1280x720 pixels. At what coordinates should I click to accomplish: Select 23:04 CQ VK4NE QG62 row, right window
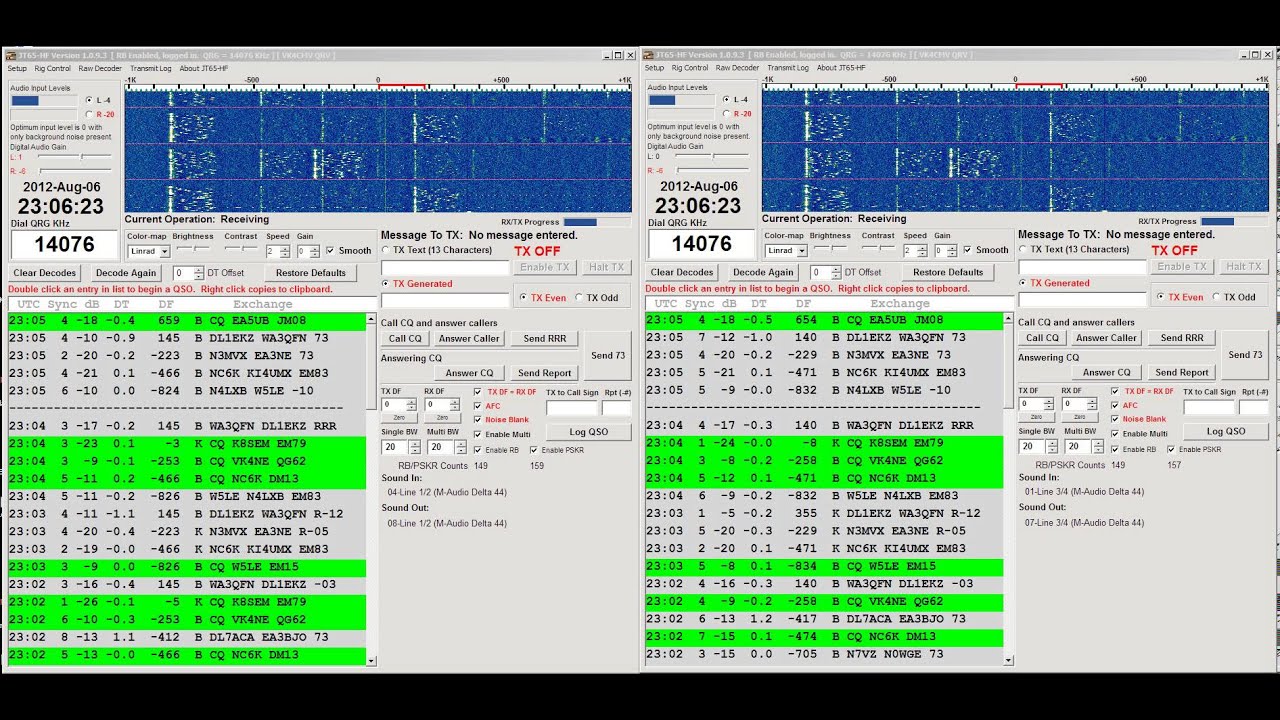824,461
